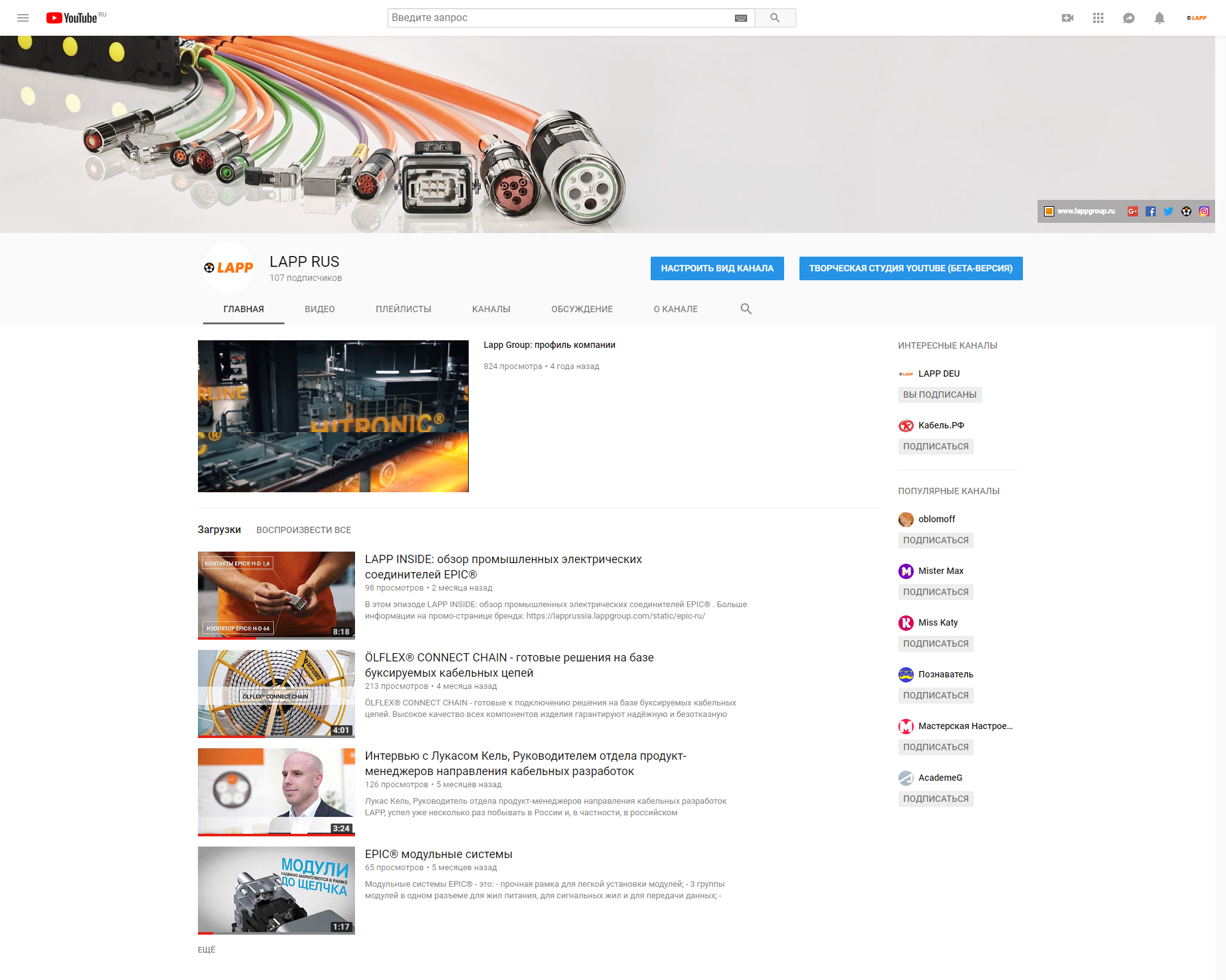The height and width of the screenshot is (980, 1226).
Task: Subscribe to AcademeG channel
Action: 936,799
